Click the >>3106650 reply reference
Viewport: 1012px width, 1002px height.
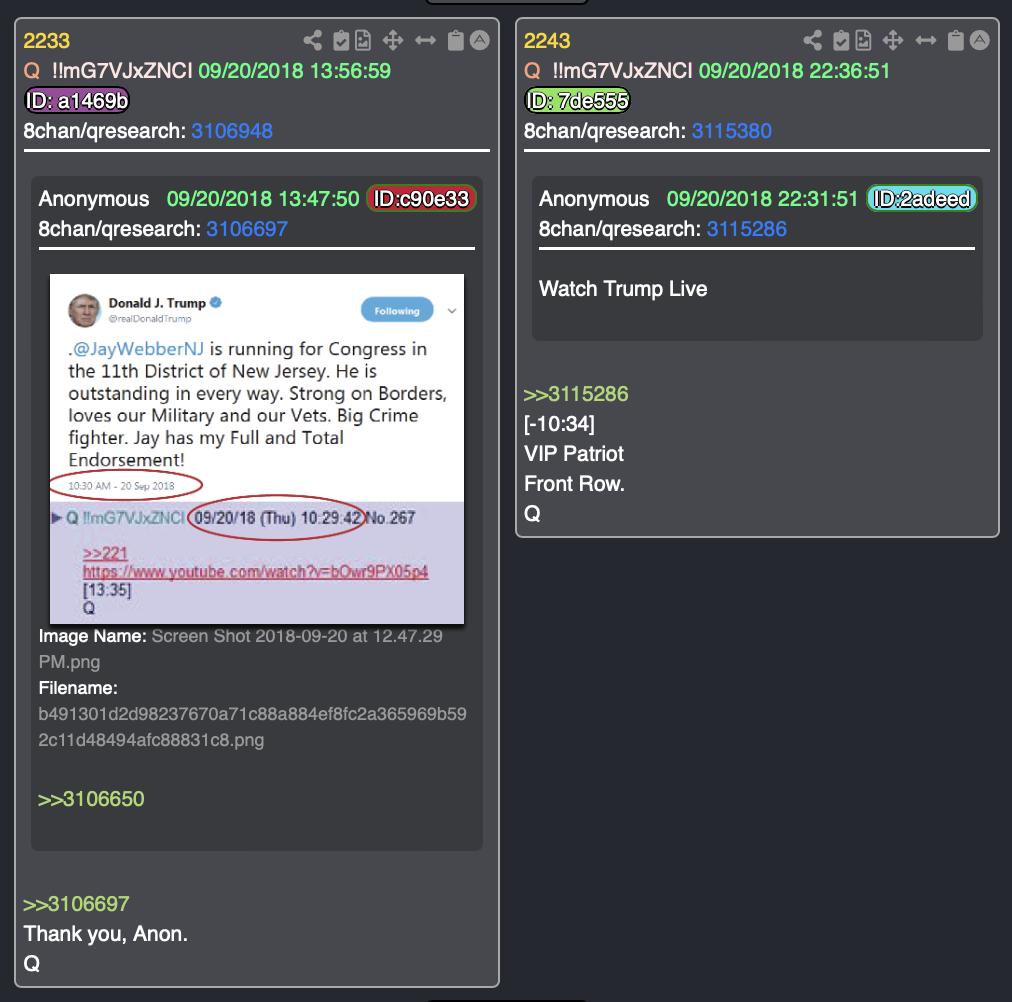(x=91, y=799)
